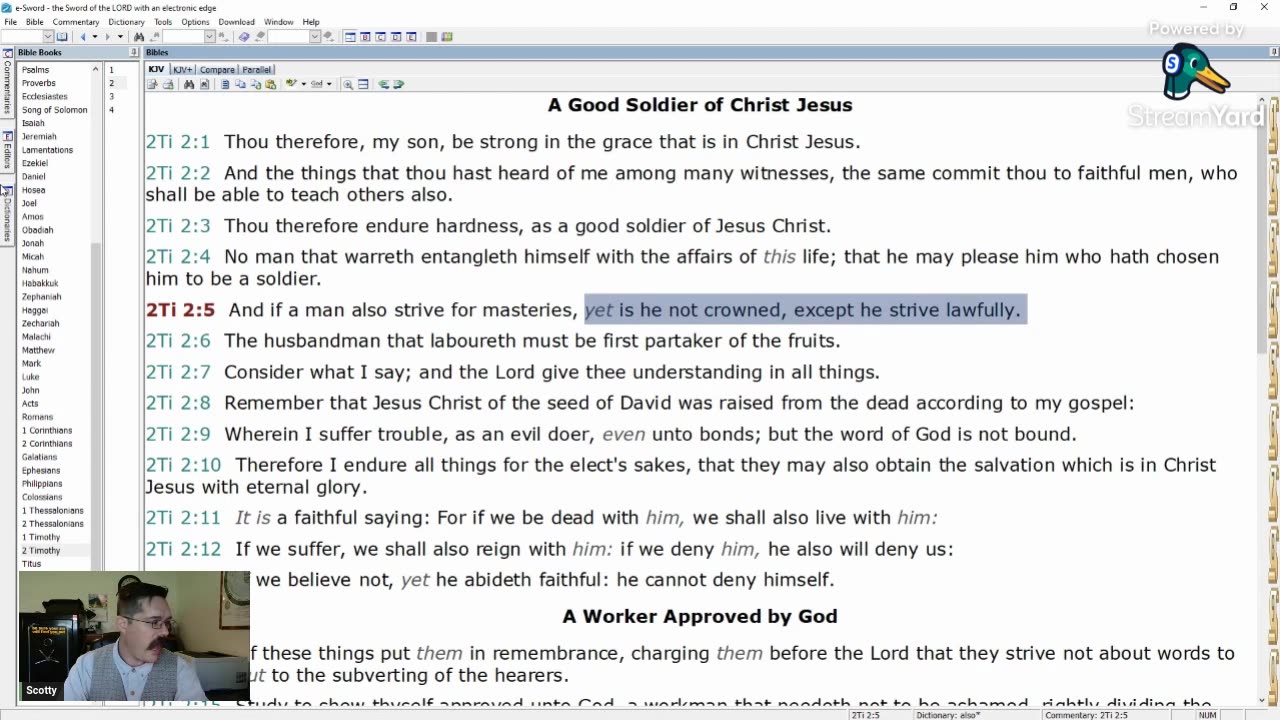Open the Dictionary menu
This screenshot has height=720, width=1280.
[x=126, y=22]
